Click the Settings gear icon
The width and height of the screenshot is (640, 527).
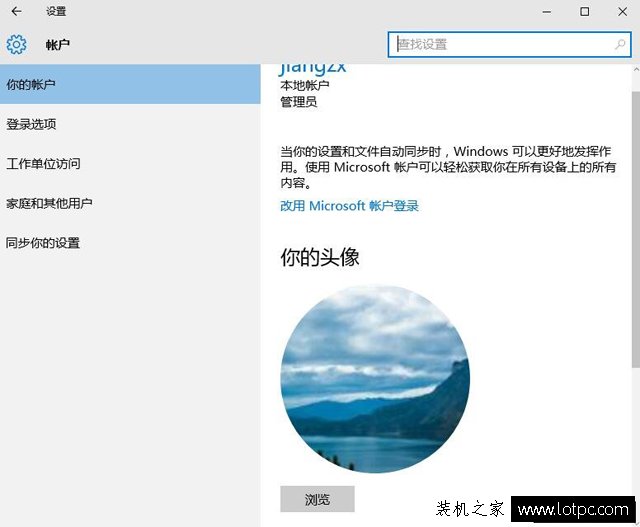click(16, 44)
